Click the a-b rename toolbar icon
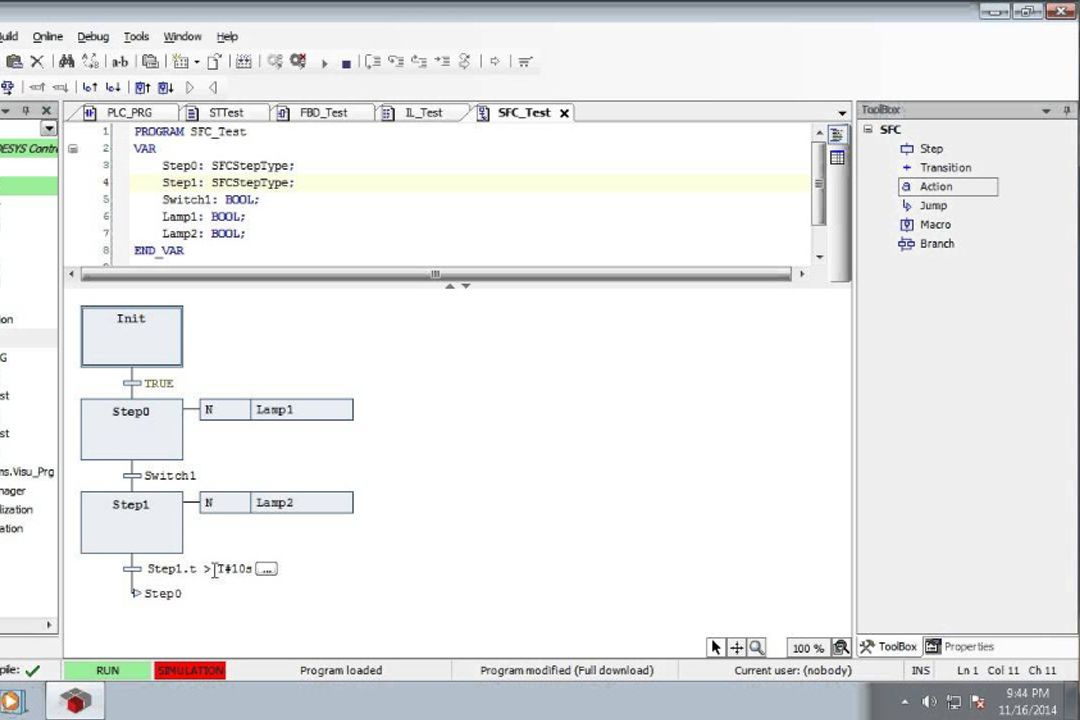Screen dimensions: 1080x720 pos(120,62)
